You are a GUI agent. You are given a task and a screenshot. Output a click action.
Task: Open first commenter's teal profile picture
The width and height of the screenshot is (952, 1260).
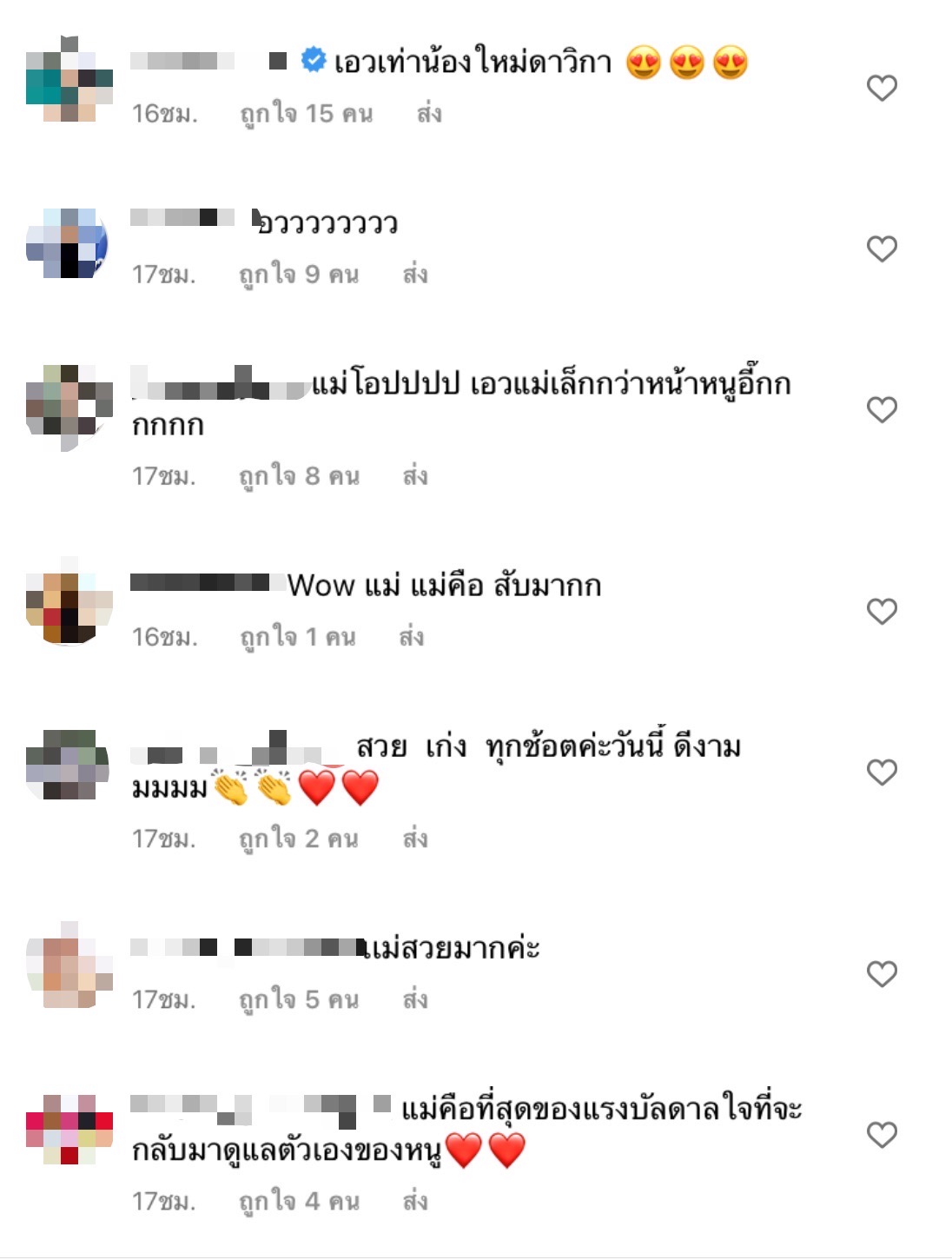coord(69,79)
